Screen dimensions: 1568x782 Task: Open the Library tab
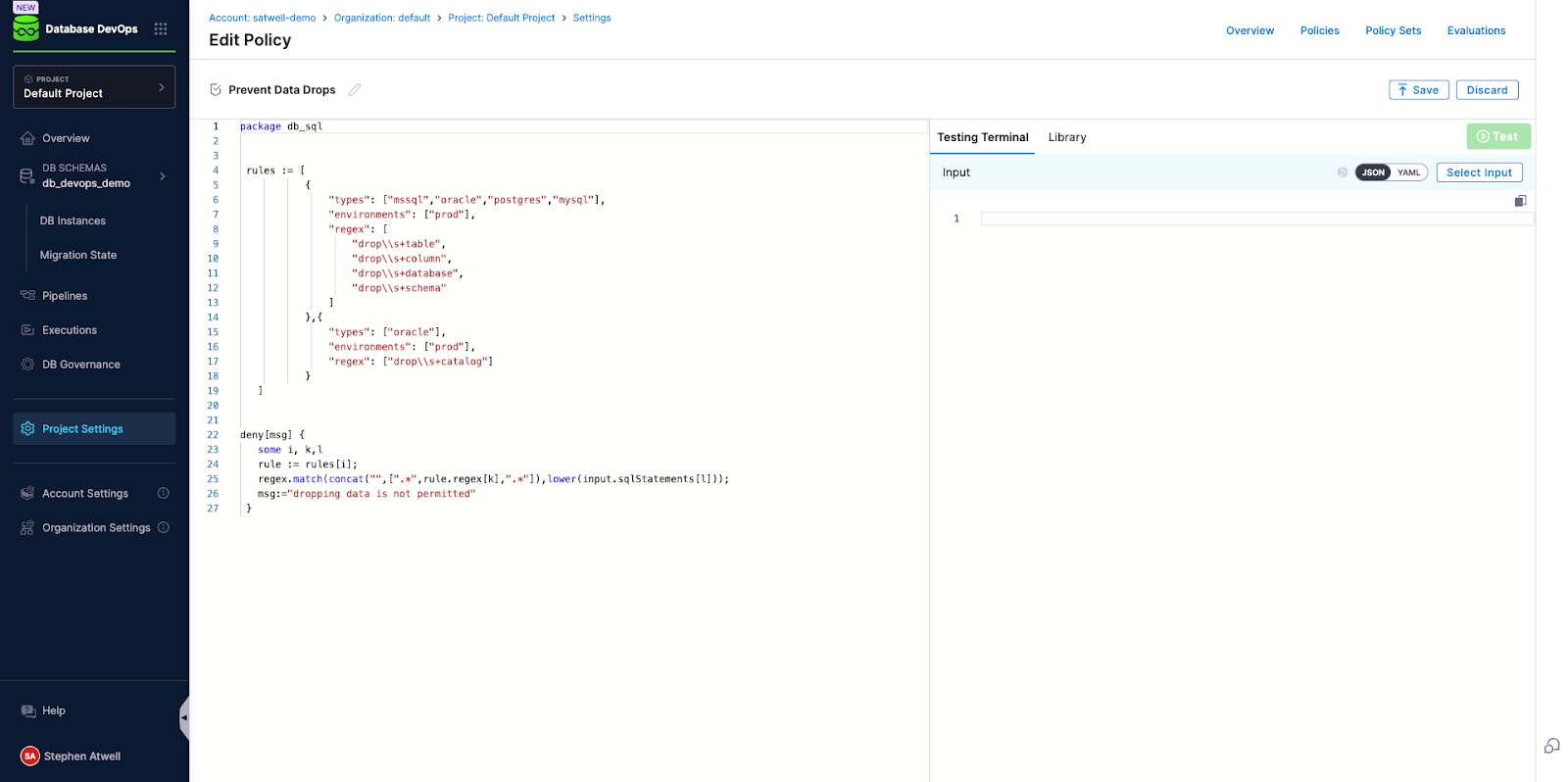pos(1067,137)
